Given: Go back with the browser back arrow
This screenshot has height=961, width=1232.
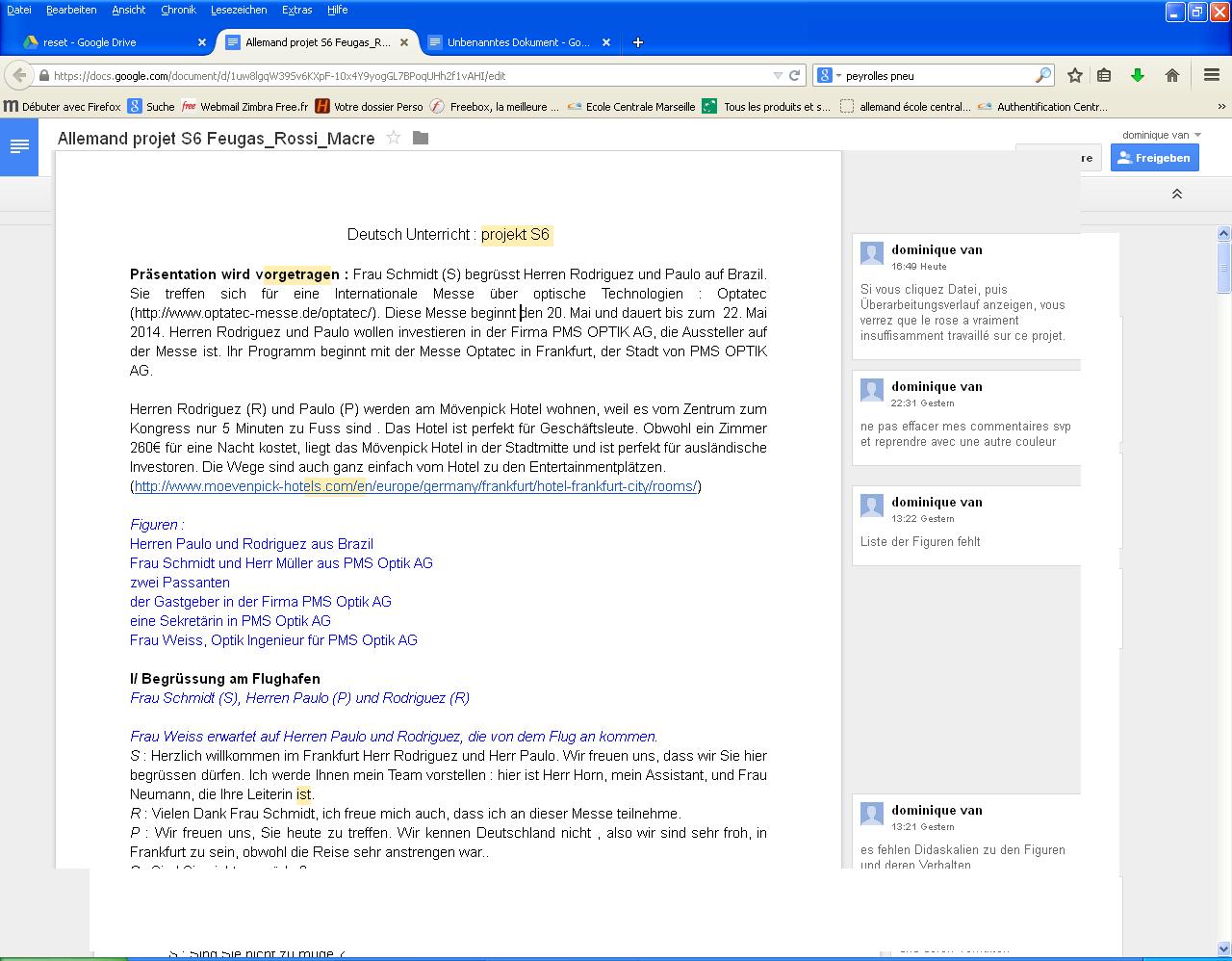Looking at the screenshot, I should pyautogui.click(x=18, y=75).
